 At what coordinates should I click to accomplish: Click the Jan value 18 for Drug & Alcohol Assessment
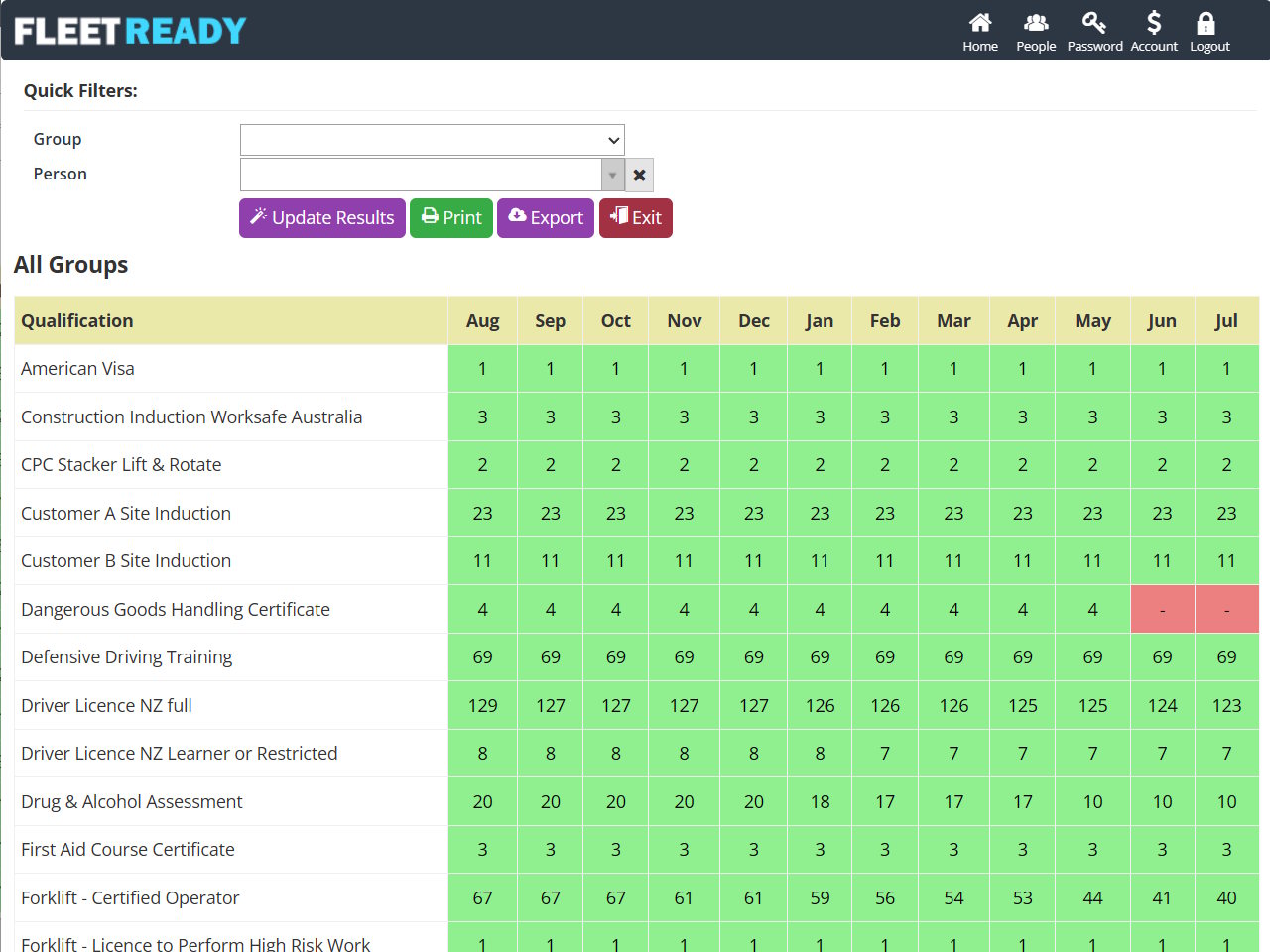[820, 801]
